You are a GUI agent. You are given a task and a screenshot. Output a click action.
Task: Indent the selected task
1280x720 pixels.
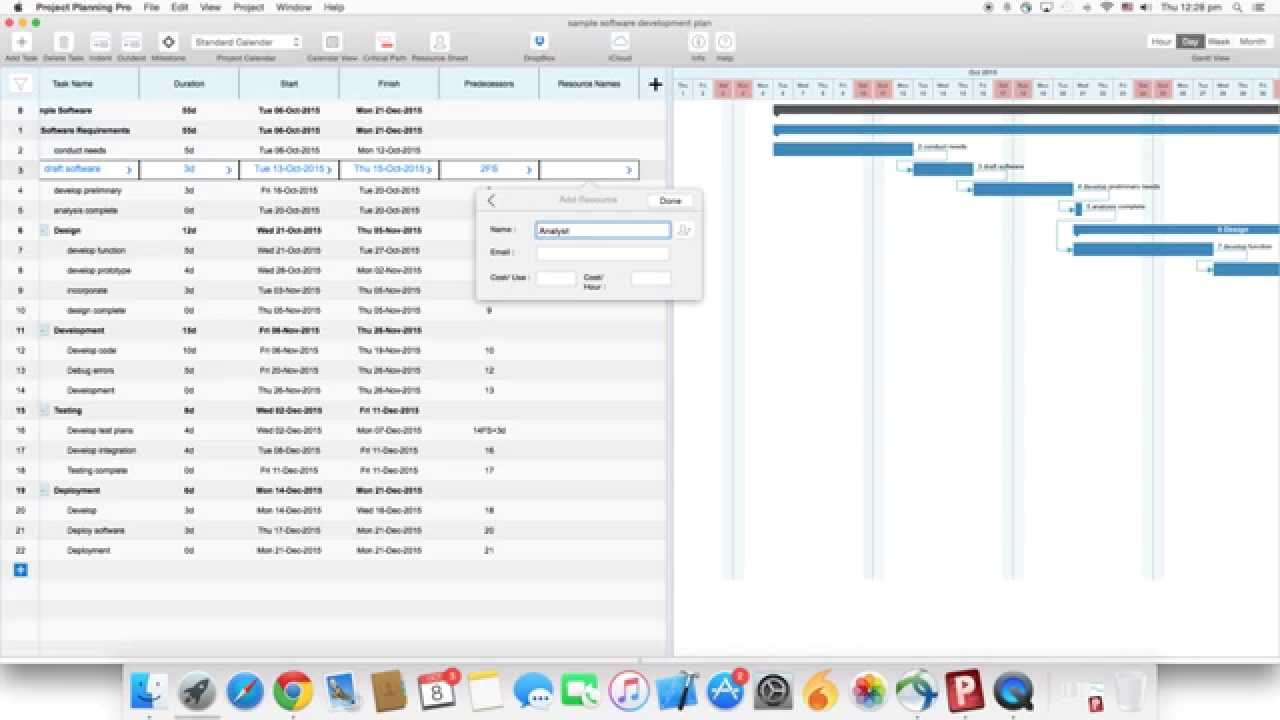coord(100,42)
